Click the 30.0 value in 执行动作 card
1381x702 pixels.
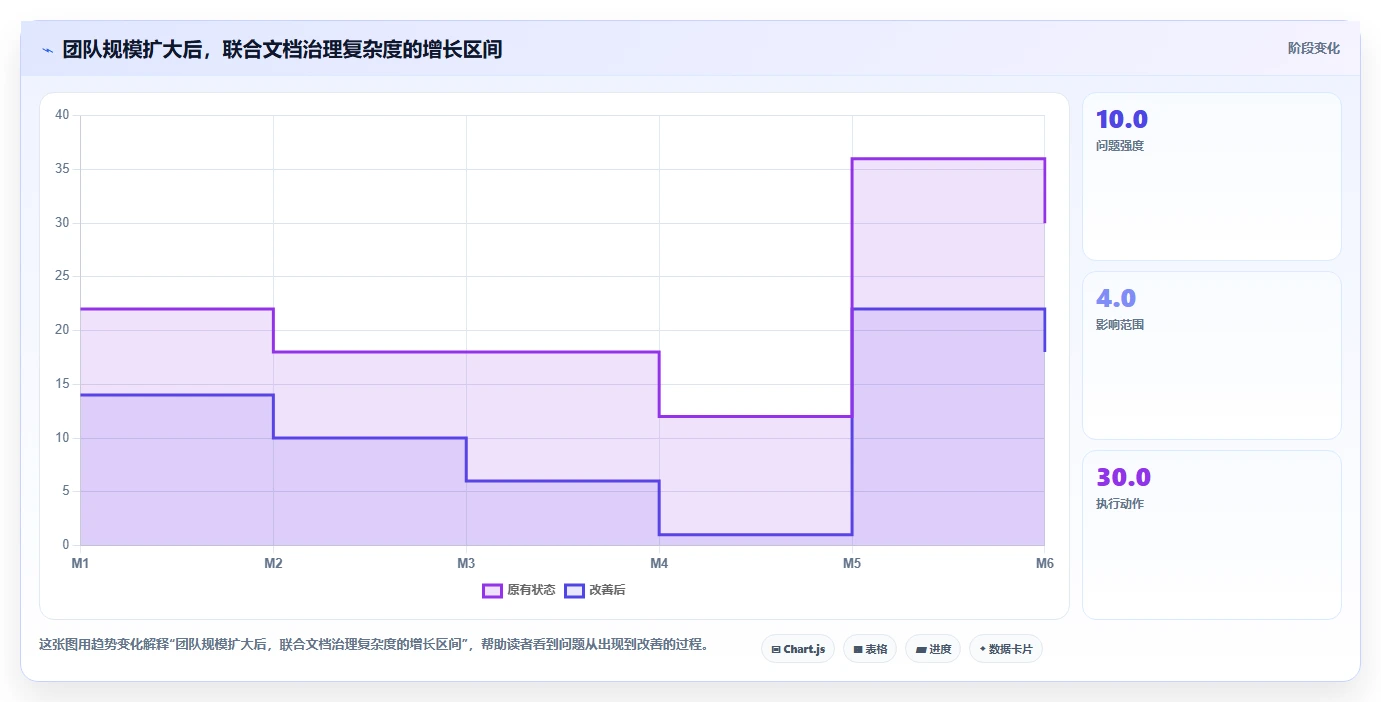pos(1122,477)
